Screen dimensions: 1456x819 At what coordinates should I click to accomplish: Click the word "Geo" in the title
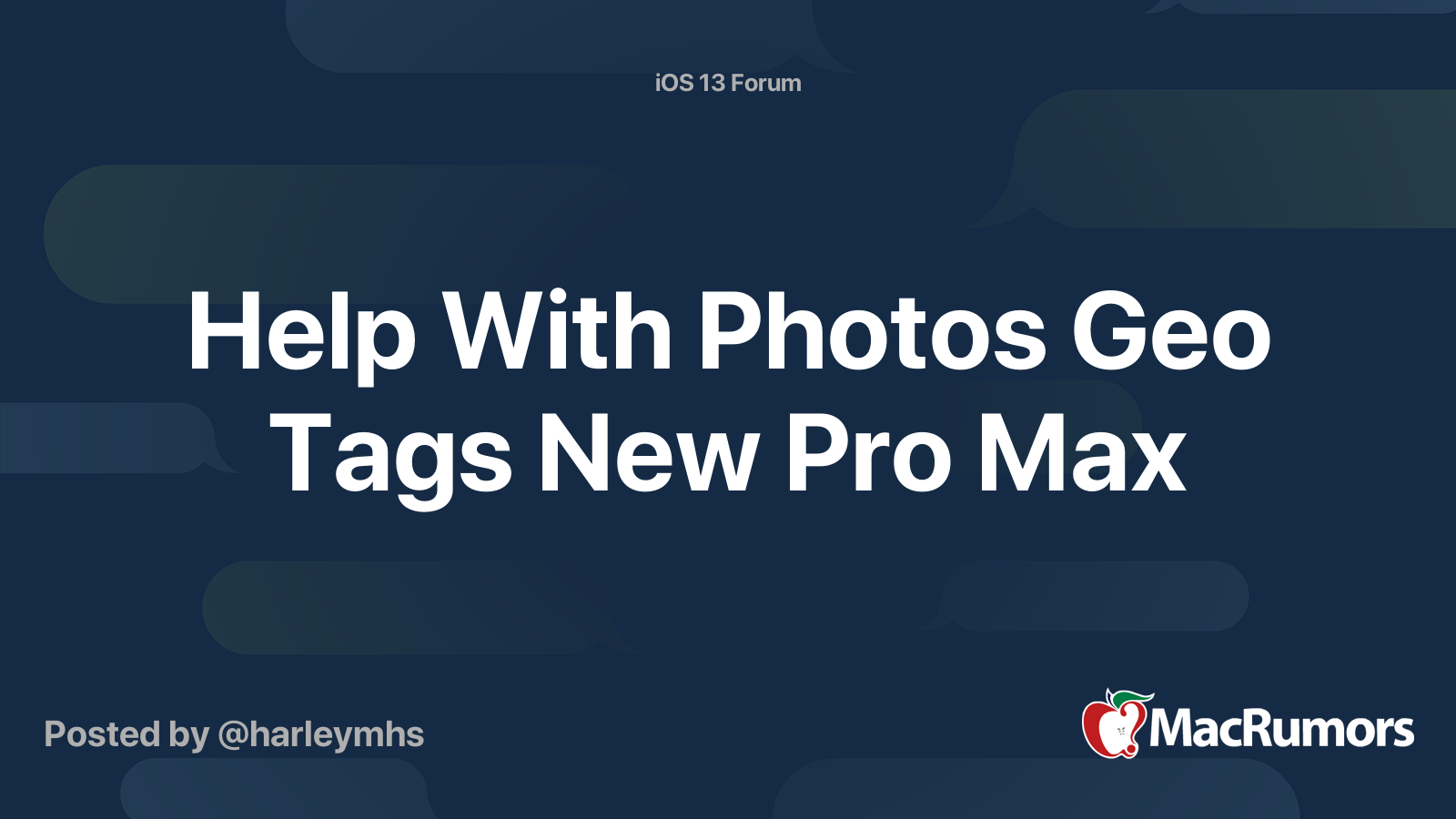[x=1171, y=331]
